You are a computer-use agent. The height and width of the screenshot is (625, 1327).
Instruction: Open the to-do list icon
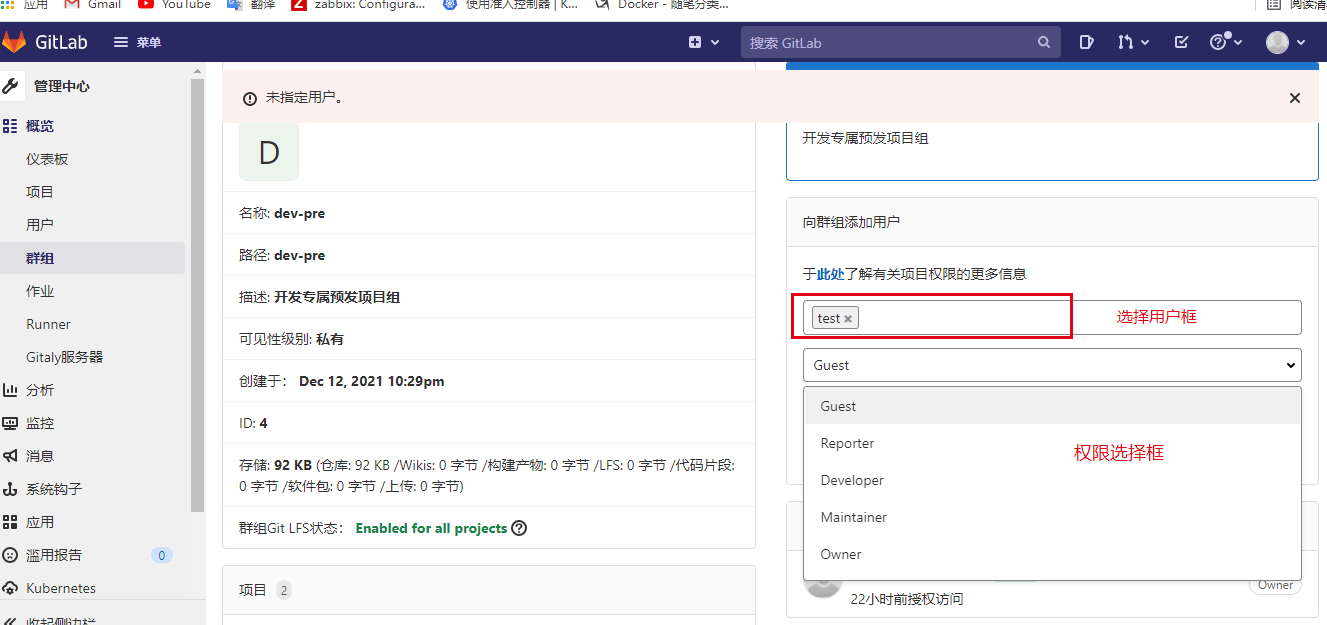[x=1181, y=42]
